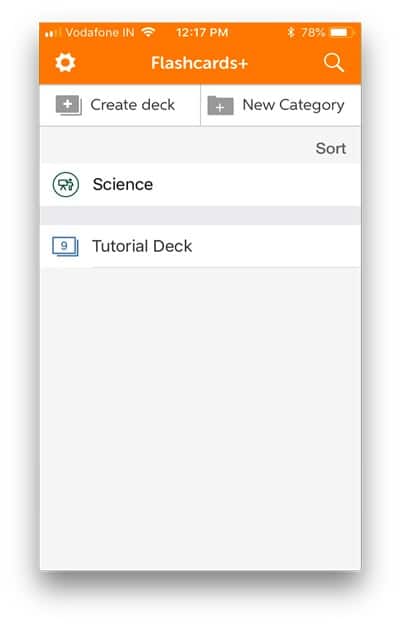This screenshot has height=625, width=400.
Task: Open the Sort options
Action: coord(331,148)
